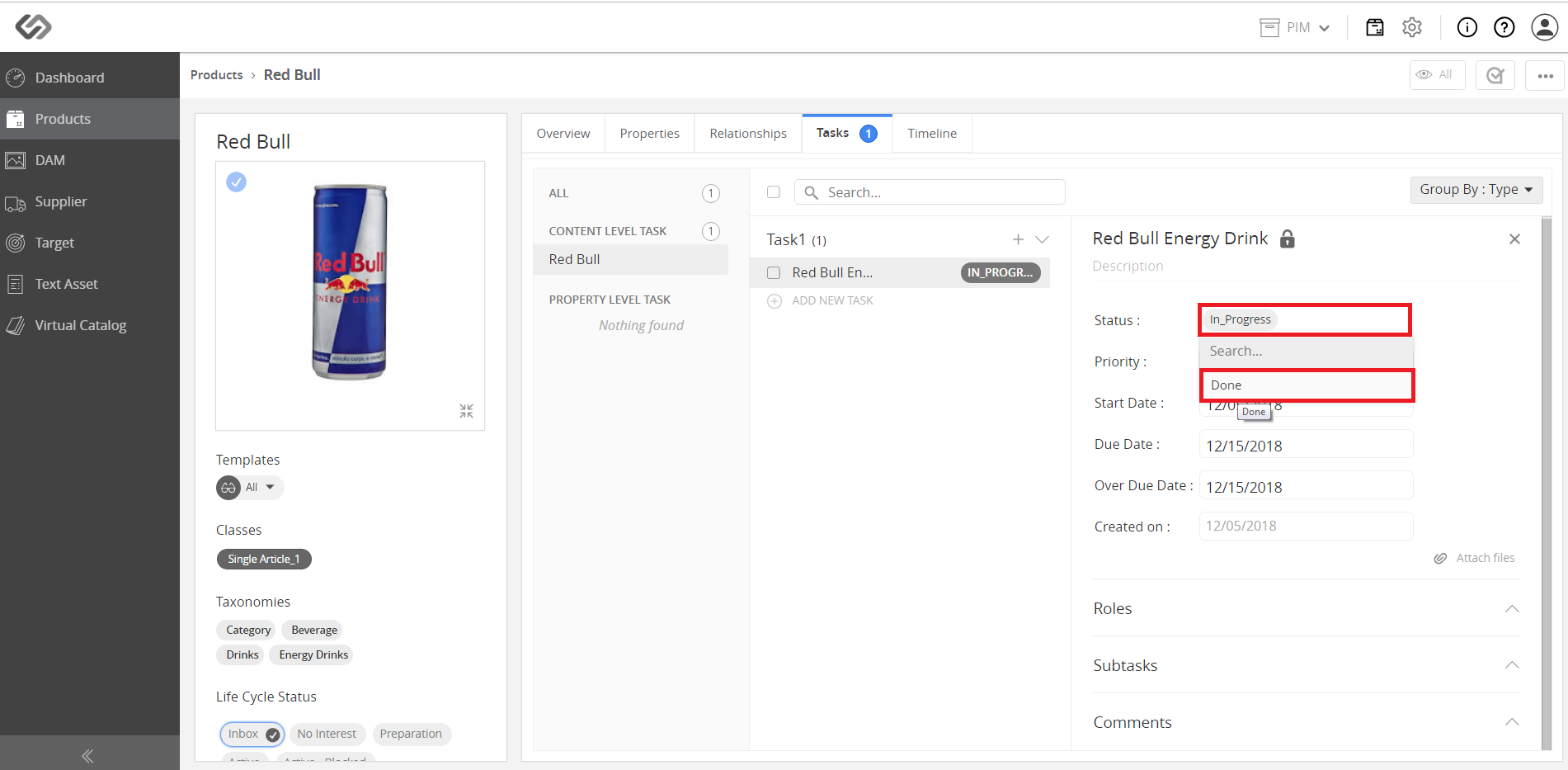Click the info circle icon
This screenshot has height=770, width=1568.
1467,27
